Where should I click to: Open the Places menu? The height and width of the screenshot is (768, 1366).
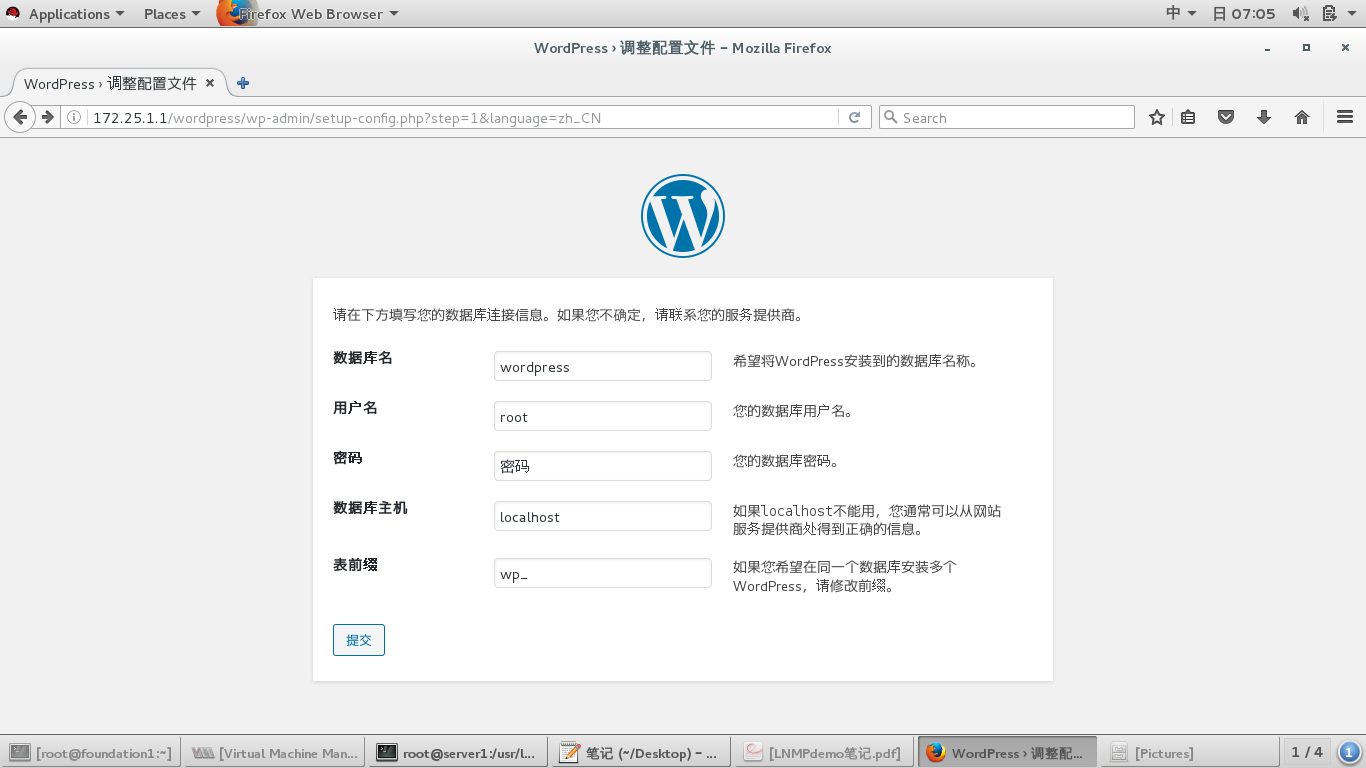(171, 13)
